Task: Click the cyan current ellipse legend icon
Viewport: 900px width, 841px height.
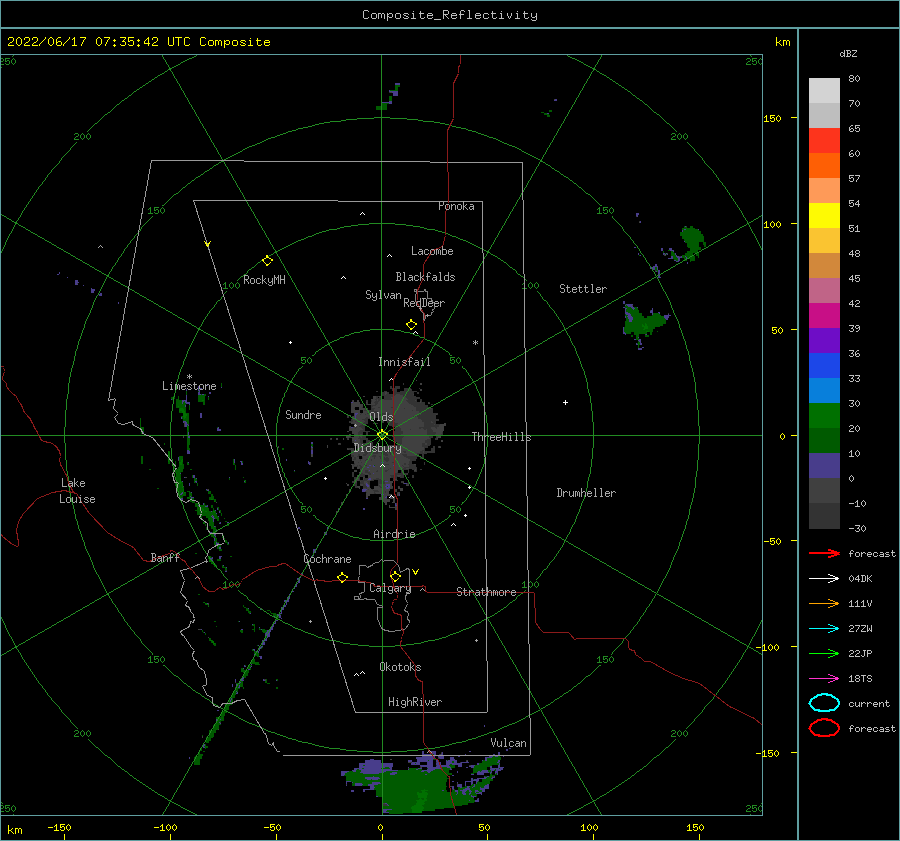Action: point(824,703)
